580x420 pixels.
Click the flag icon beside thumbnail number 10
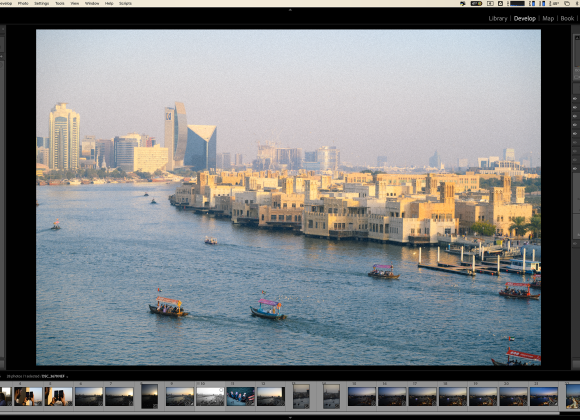tap(198, 384)
